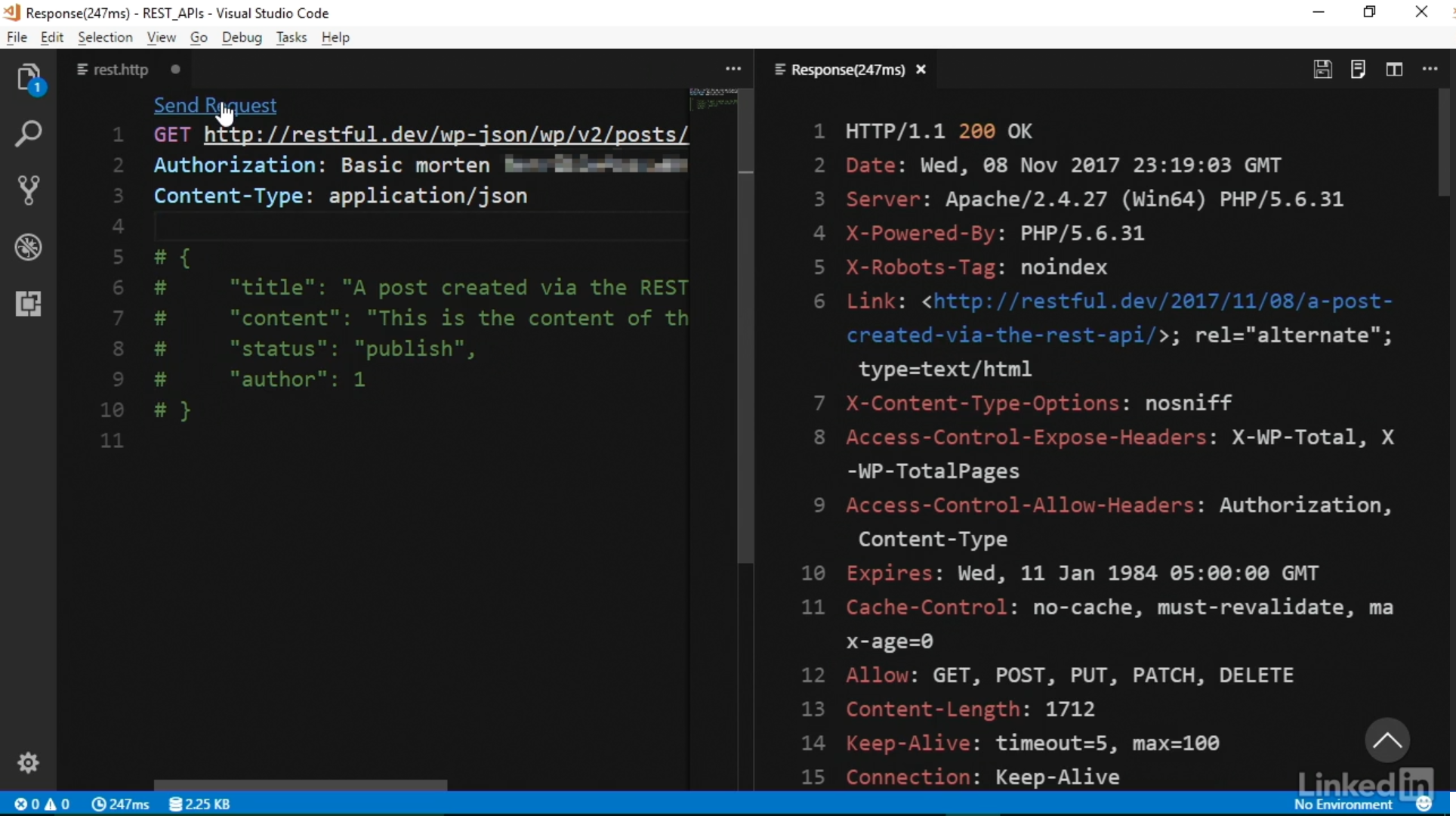This screenshot has height=816, width=1456.
Task: Open more actions in rest.http pane
Action: coord(733,69)
